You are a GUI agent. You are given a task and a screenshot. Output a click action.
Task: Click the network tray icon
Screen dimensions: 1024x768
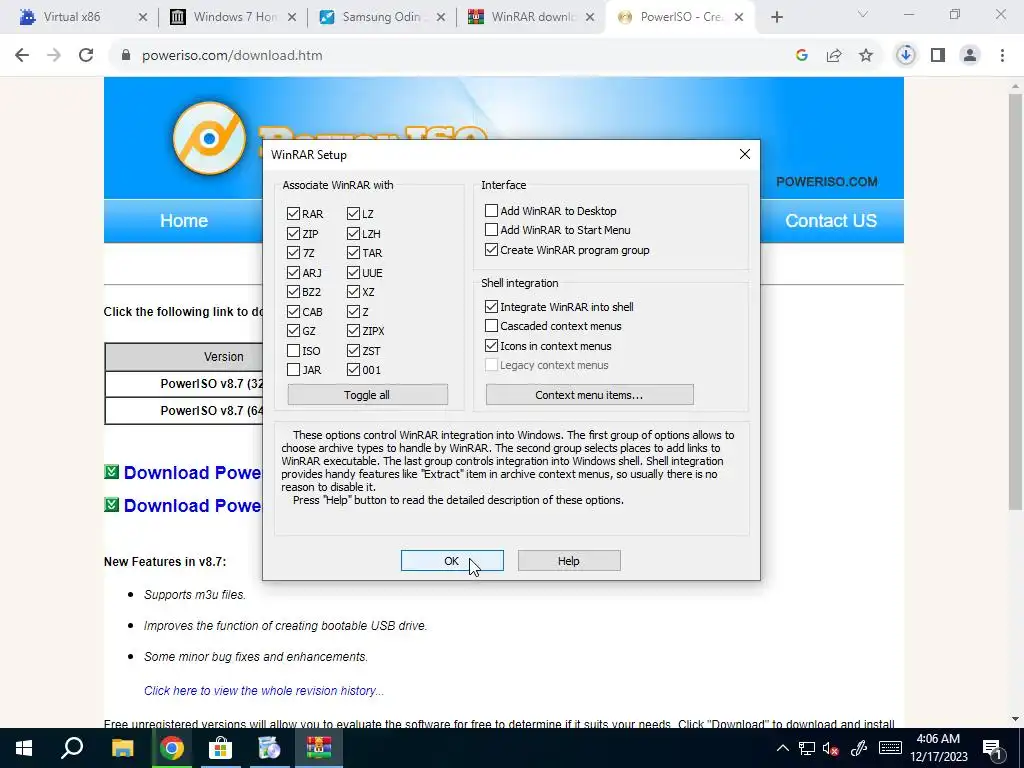(807, 748)
